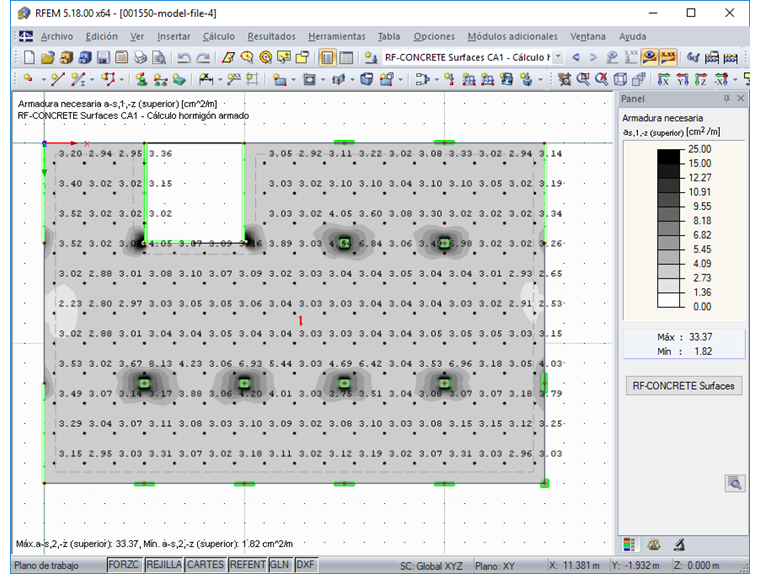This screenshot has width=760, height=574.
Task: Expand member tool dropdown arrow
Action: tap(92, 80)
